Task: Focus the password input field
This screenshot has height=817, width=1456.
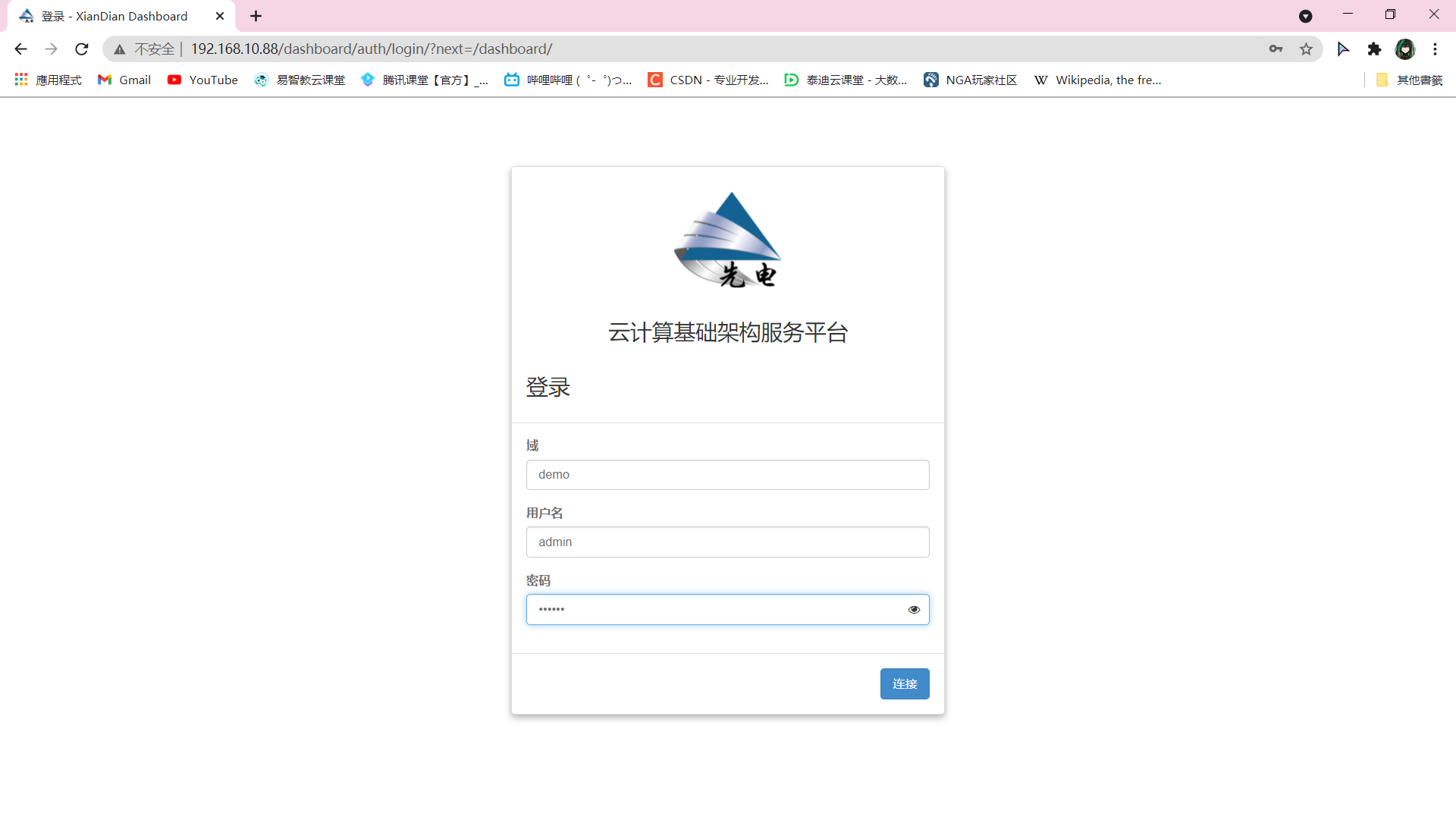Action: [727, 610]
